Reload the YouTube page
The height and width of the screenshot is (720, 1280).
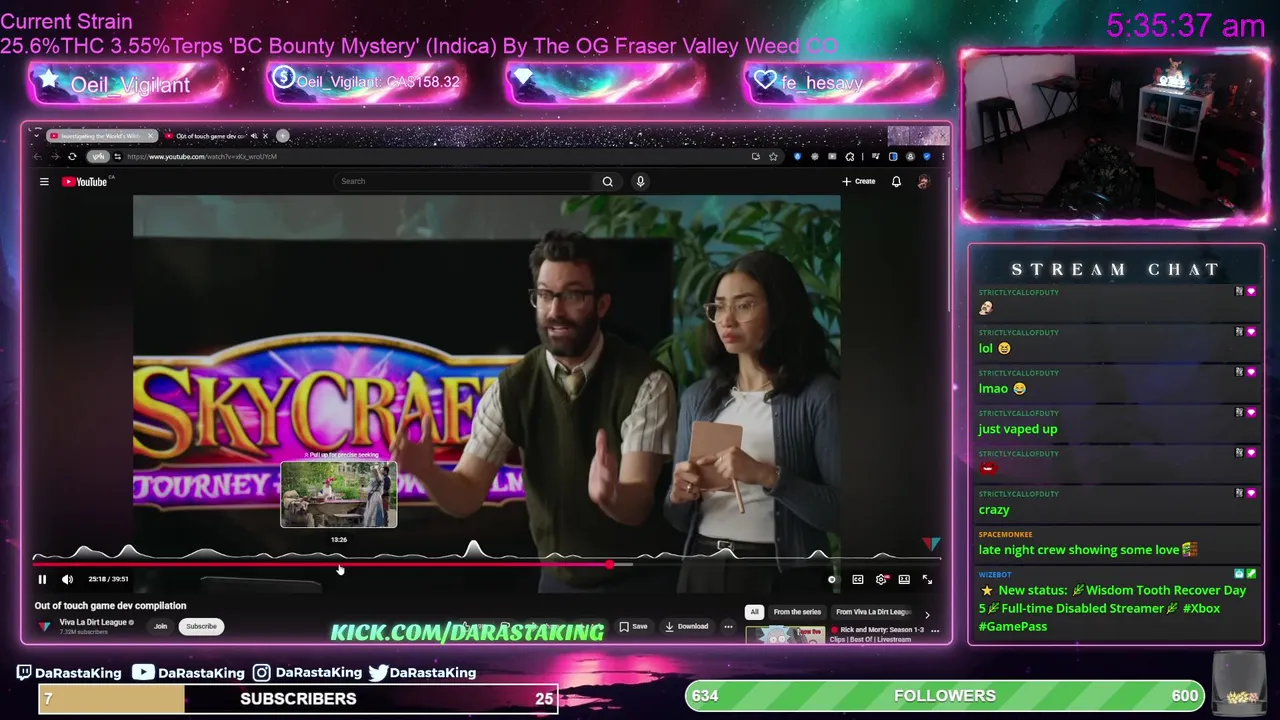pyautogui.click(x=72, y=156)
